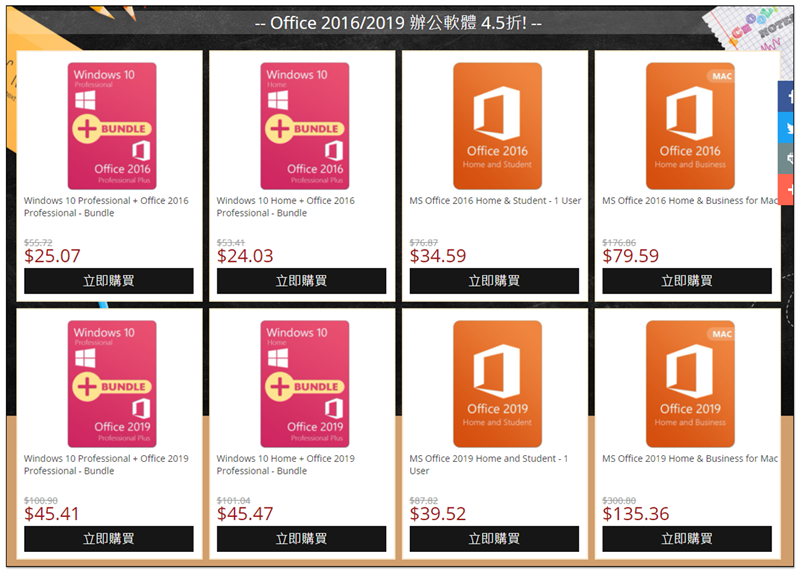
Task: Click the $135.36 sale price
Action: pyautogui.click(x=636, y=514)
